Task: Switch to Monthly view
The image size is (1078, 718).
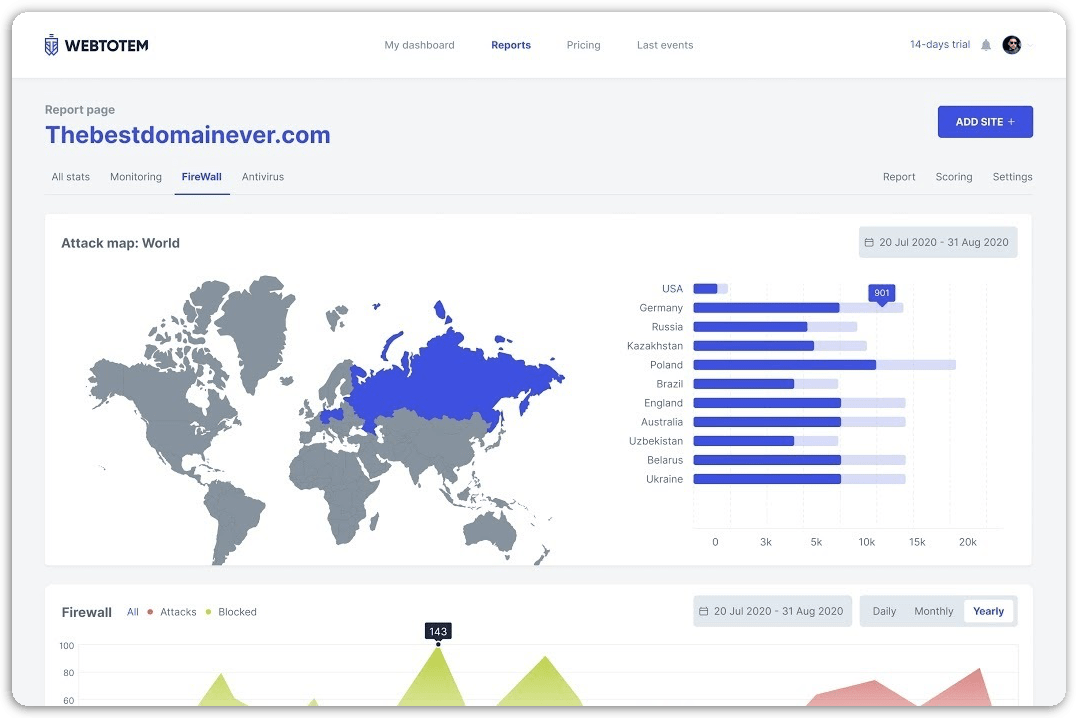Action: pos(933,611)
